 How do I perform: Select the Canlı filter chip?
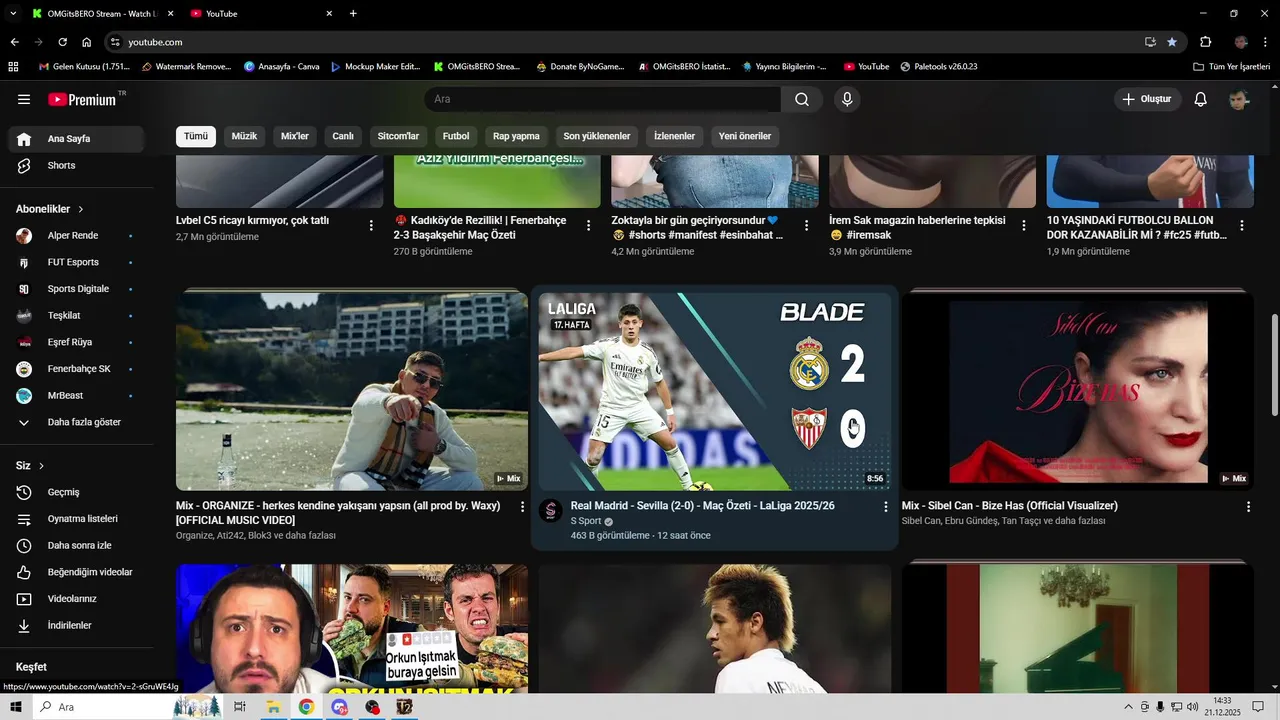point(343,136)
